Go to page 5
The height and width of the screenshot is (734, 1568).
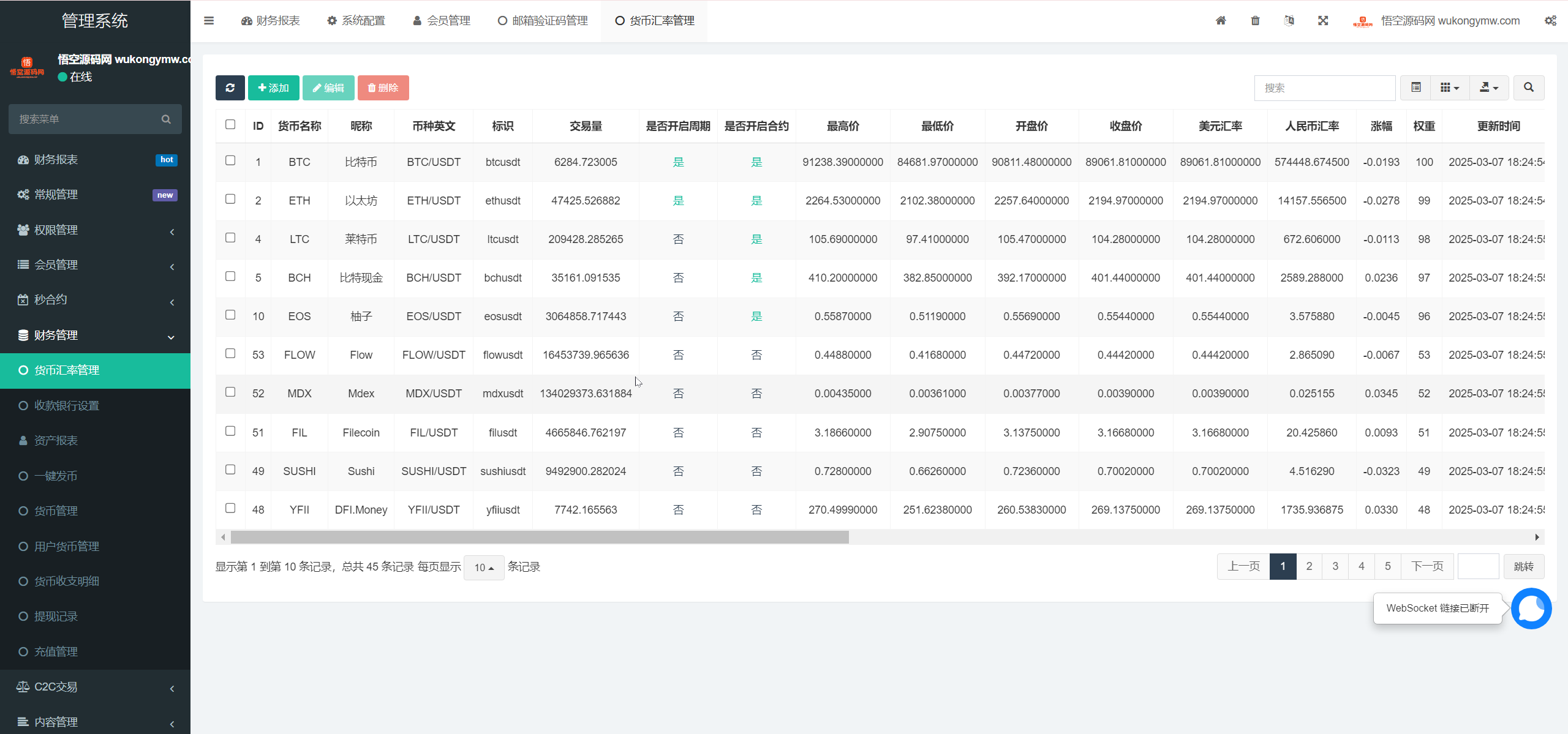point(1388,566)
